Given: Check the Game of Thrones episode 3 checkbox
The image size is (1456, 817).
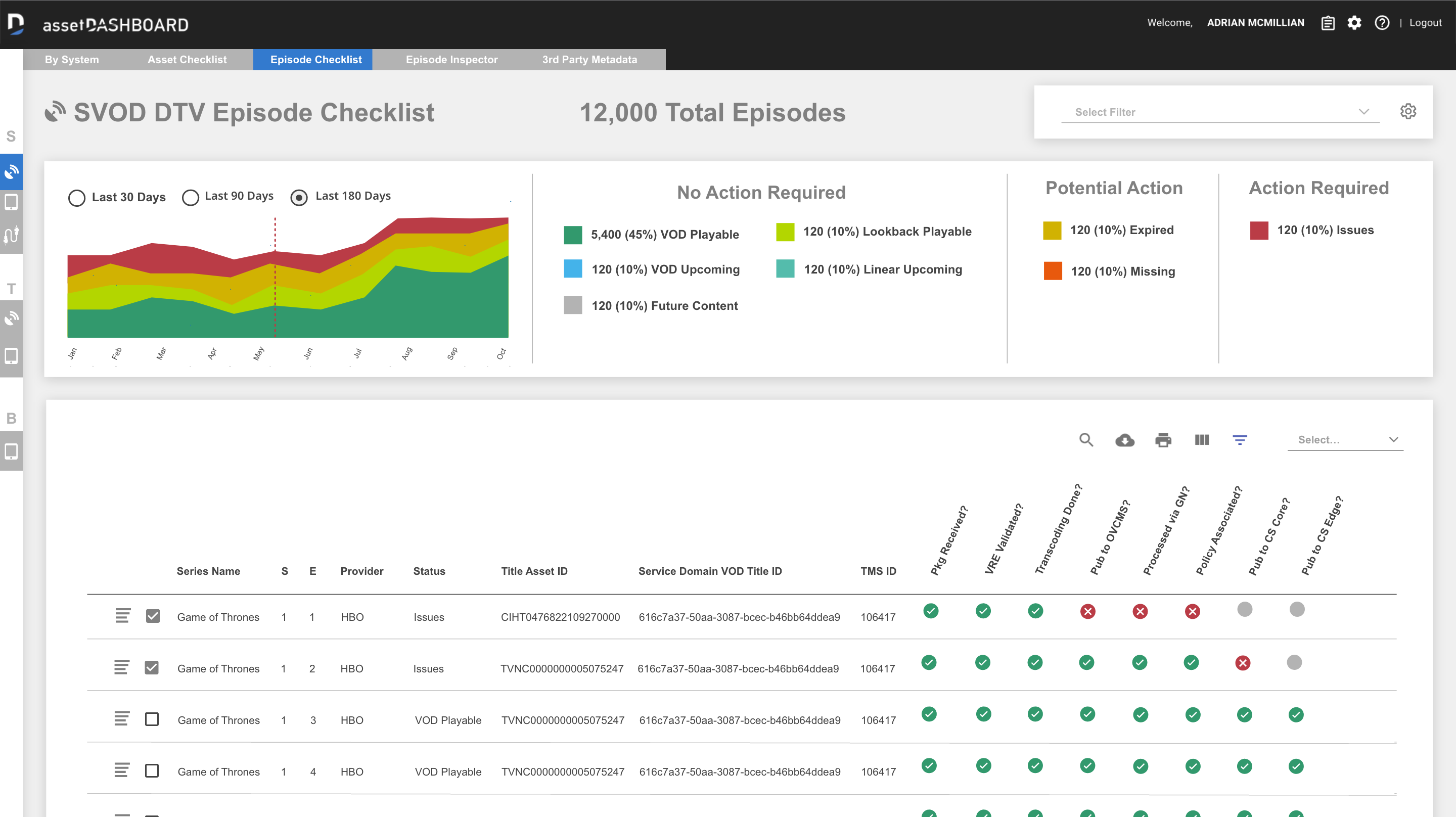Looking at the screenshot, I should pyautogui.click(x=152, y=719).
